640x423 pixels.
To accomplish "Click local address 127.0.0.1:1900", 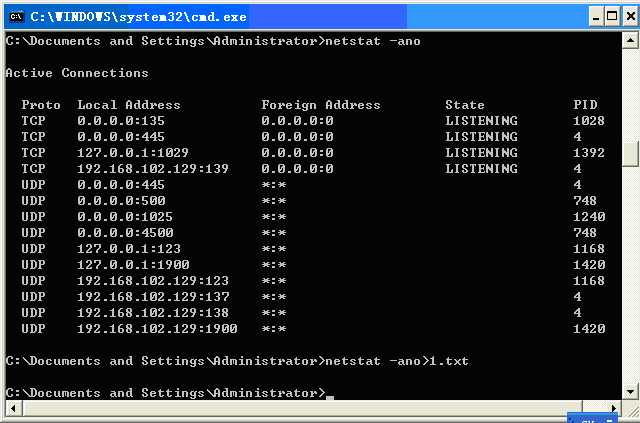I will 133,265.
